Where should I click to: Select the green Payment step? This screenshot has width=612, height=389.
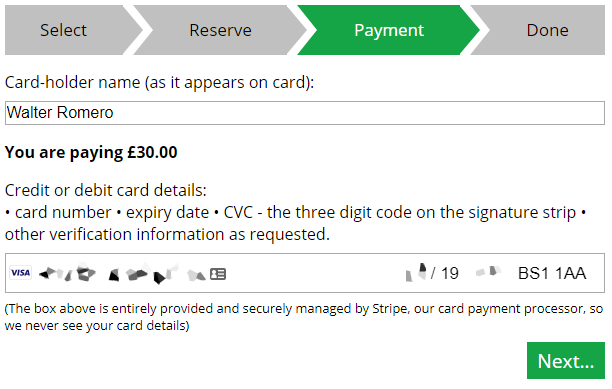click(389, 30)
